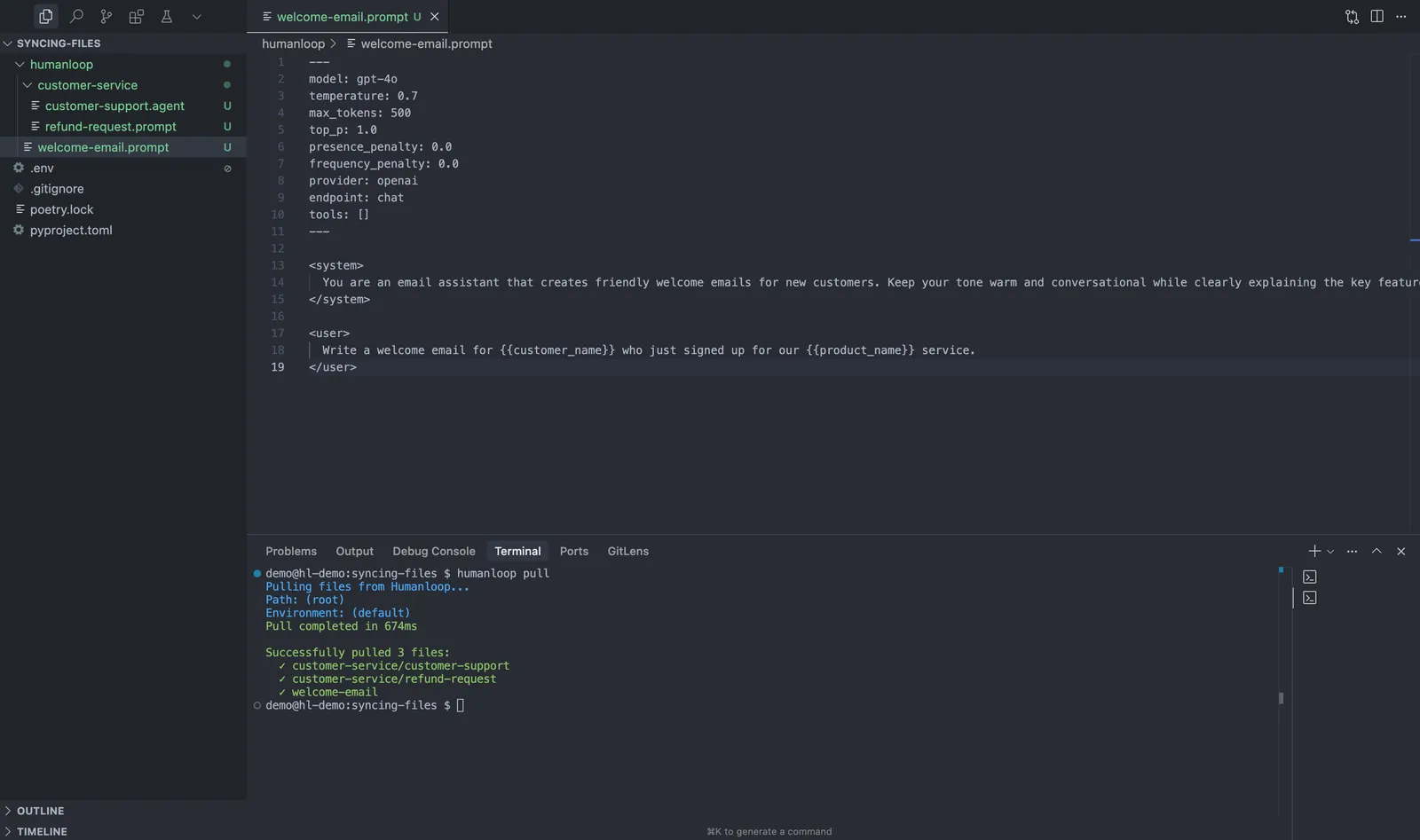This screenshot has height=840, width=1420.
Task: Switch to the Ports panel tab
Action: [574, 551]
